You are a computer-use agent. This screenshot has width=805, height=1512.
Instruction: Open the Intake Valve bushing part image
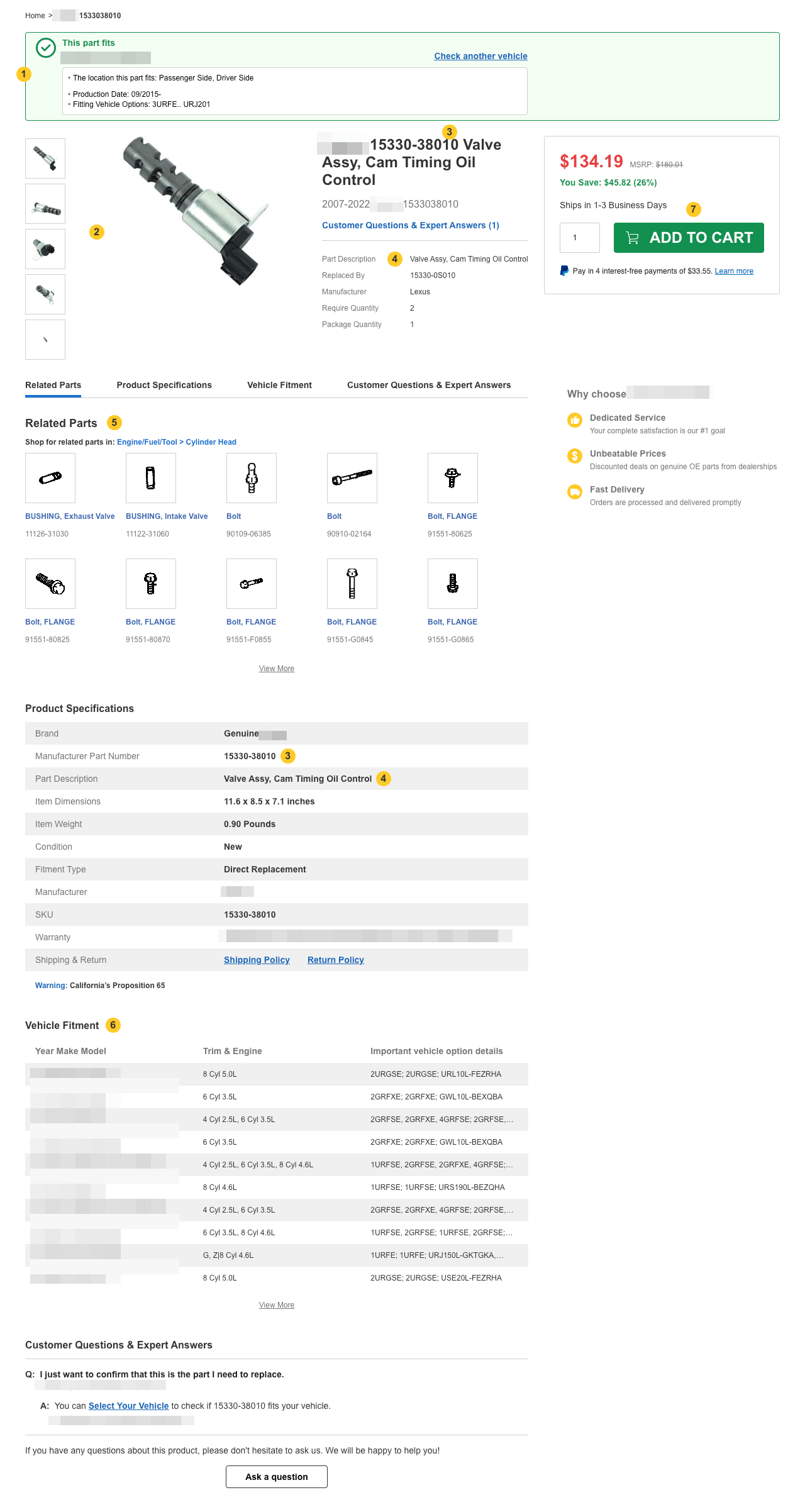[151, 478]
